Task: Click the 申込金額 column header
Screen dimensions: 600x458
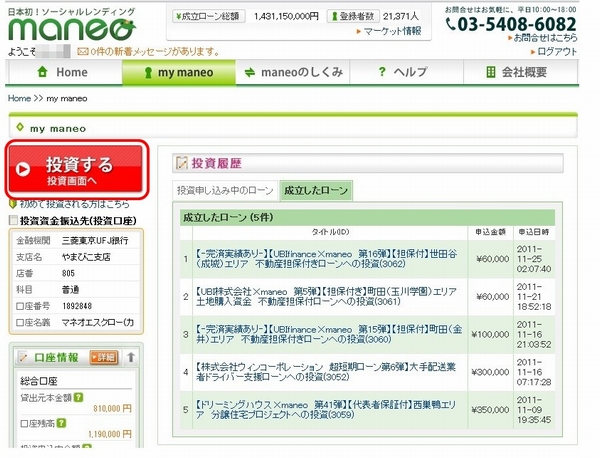Action: point(490,232)
